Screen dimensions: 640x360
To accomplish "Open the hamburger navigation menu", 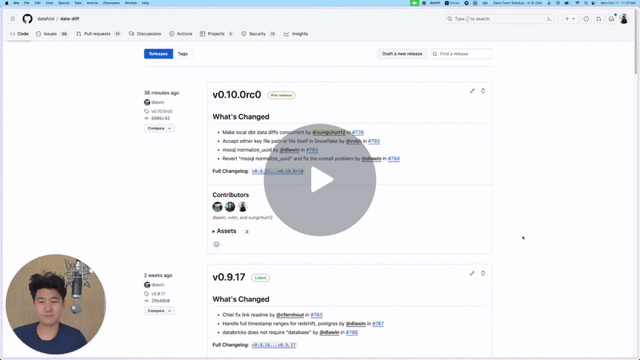I will (x=13, y=19).
